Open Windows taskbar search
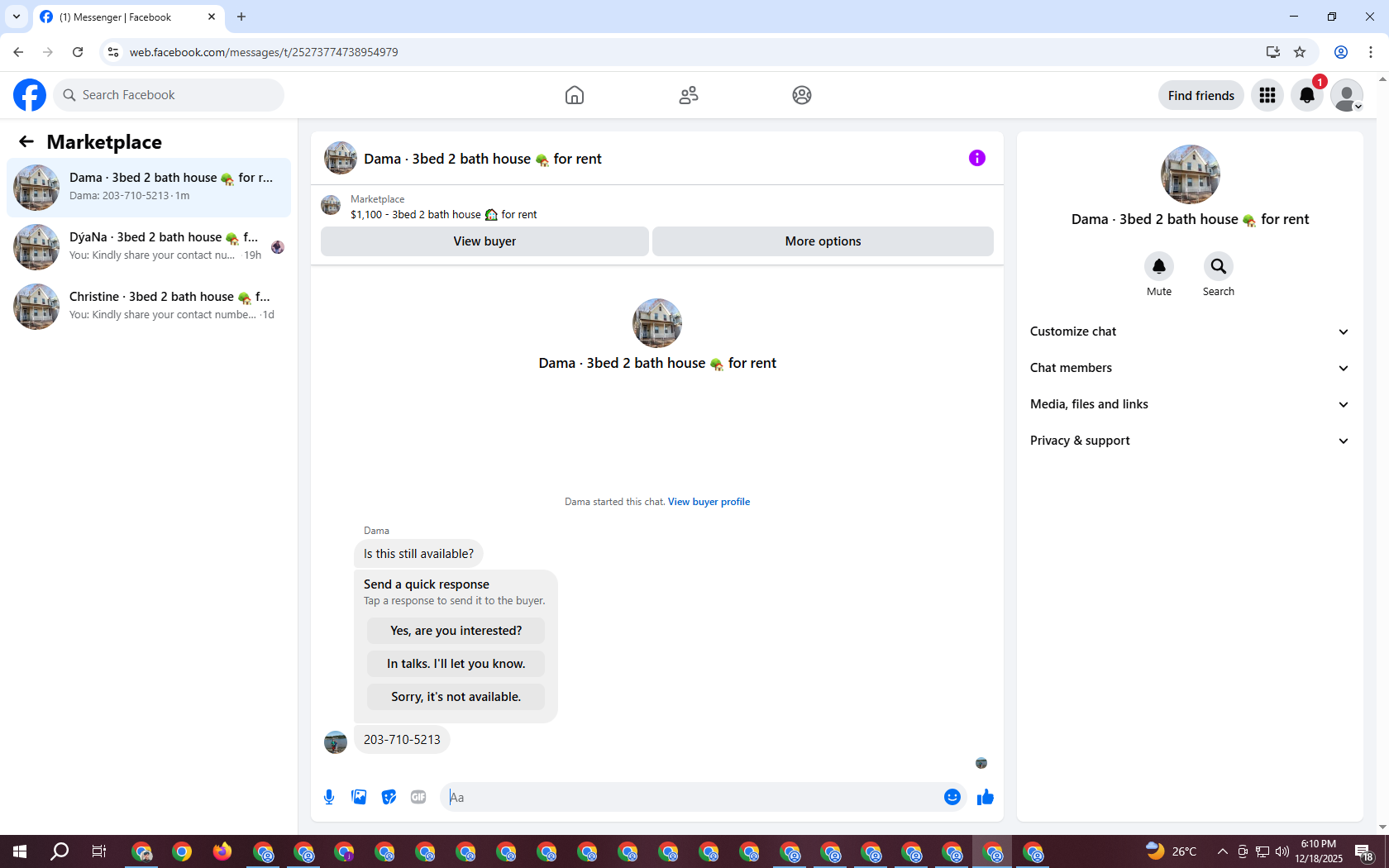The width and height of the screenshot is (1389, 868). [x=60, y=851]
